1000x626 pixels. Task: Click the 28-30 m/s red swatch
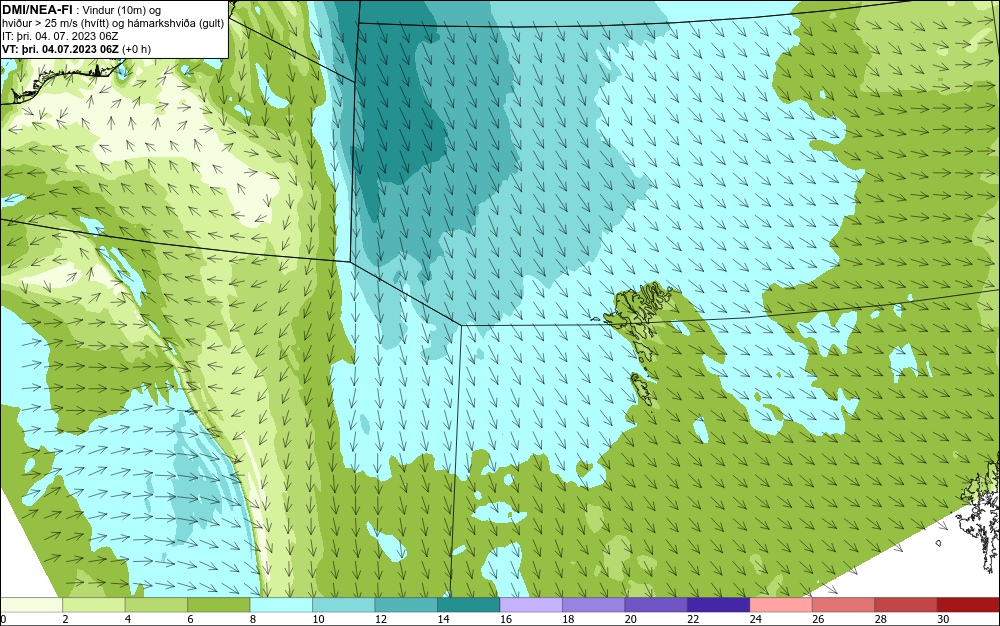[x=906, y=605]
